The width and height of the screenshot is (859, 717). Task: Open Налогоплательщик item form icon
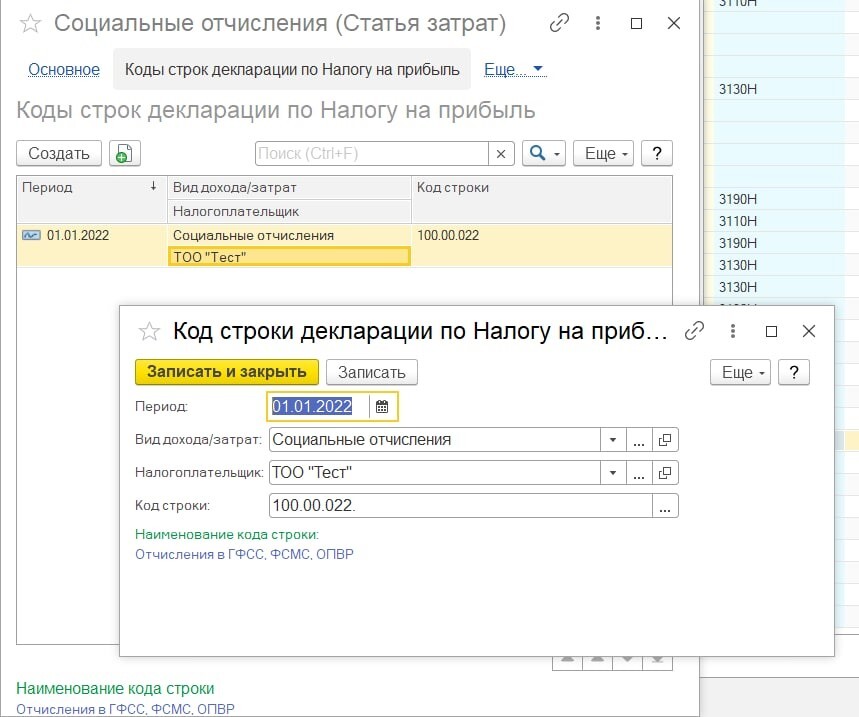(666, 472)
